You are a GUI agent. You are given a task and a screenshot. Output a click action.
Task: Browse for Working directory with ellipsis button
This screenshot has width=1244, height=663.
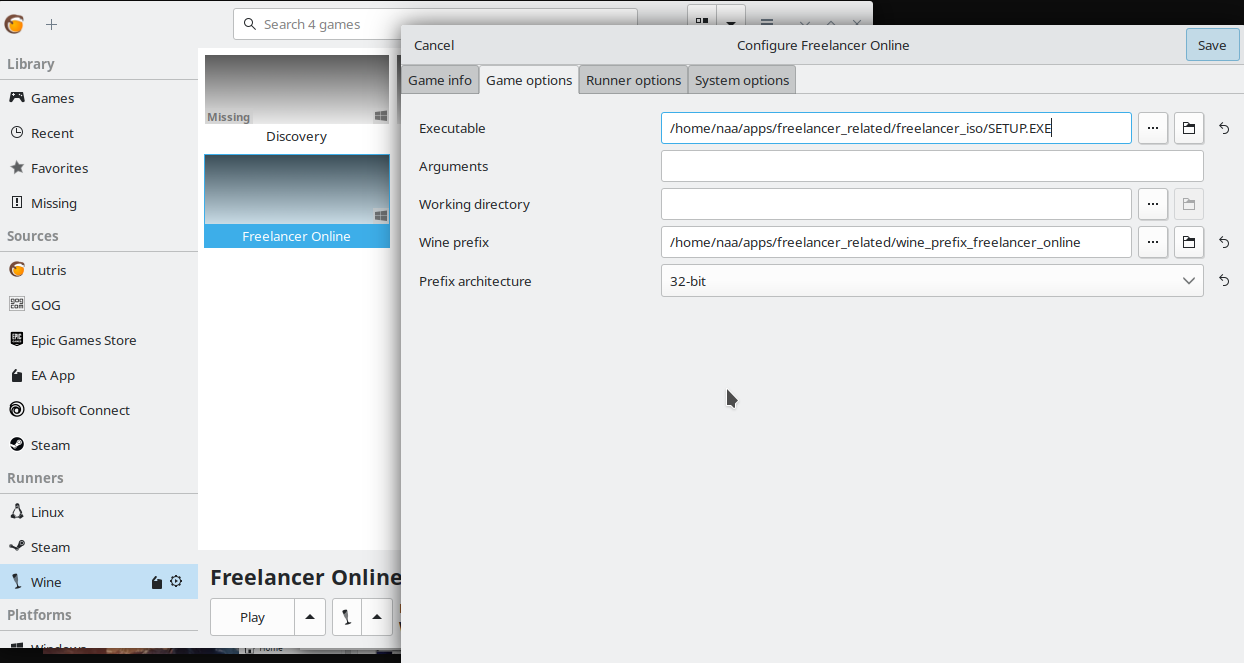coord(1153,204)
